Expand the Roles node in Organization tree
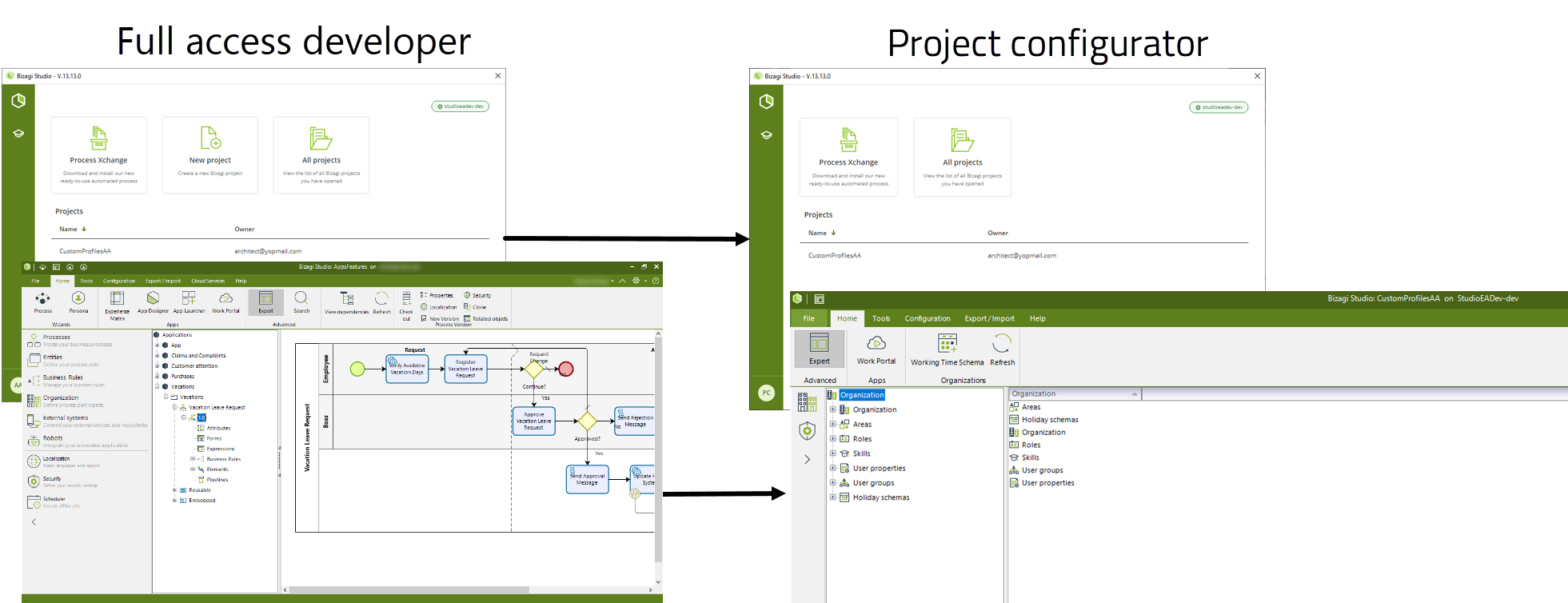 click(832, 438)
